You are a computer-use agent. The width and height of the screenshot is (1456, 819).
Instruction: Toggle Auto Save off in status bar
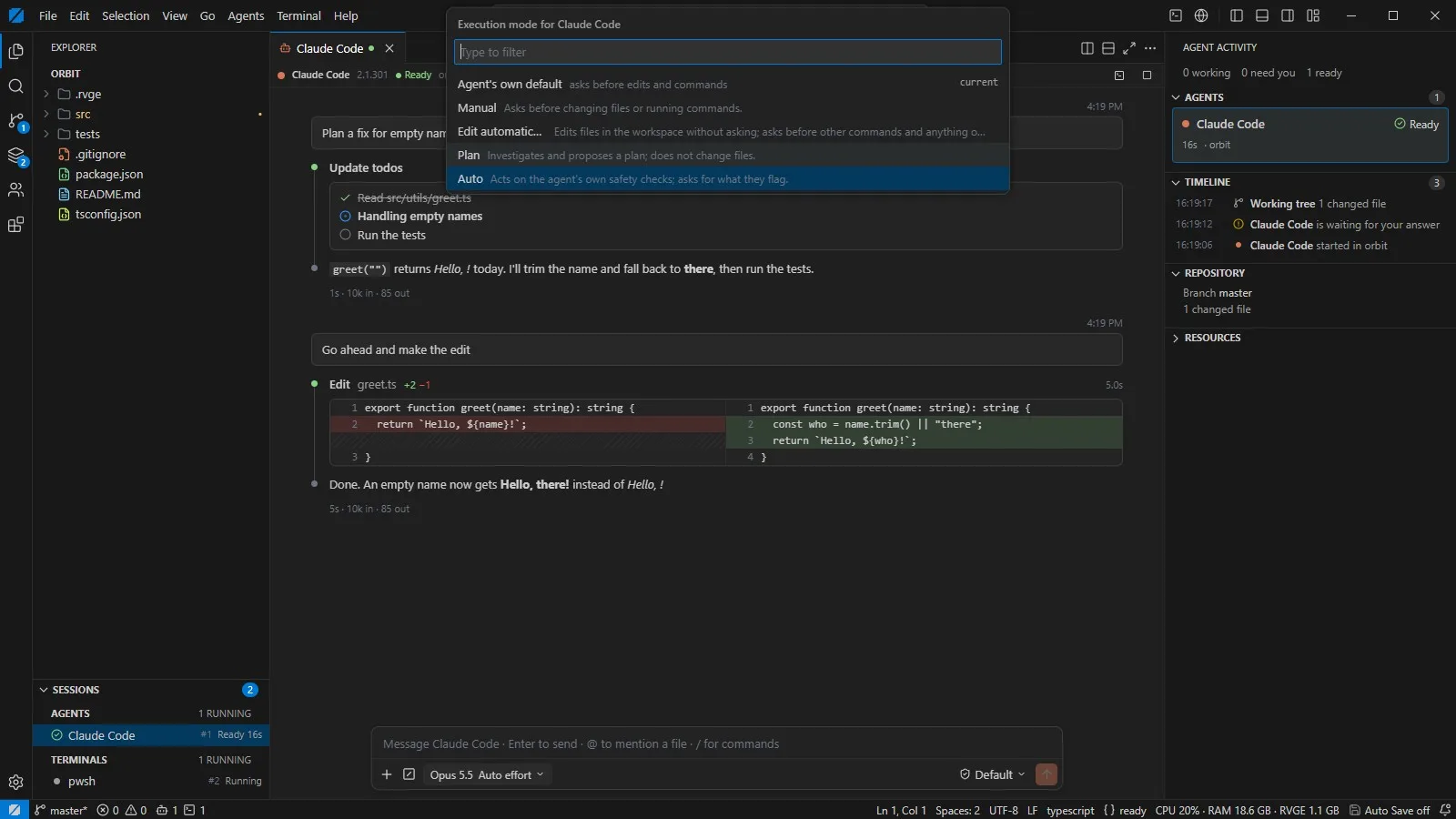[1390, 810]
